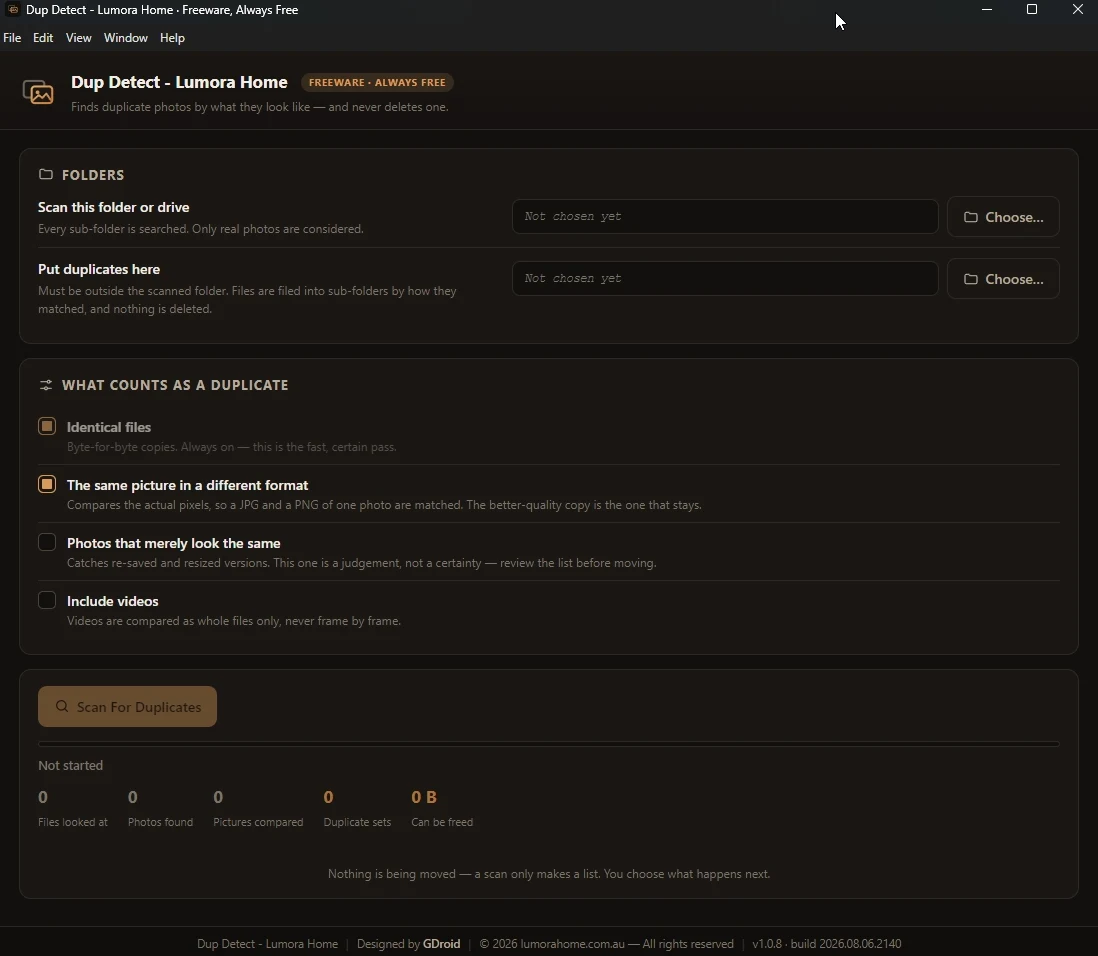Open the Window menu
The image size is (1098, 956).
(125, 38)
